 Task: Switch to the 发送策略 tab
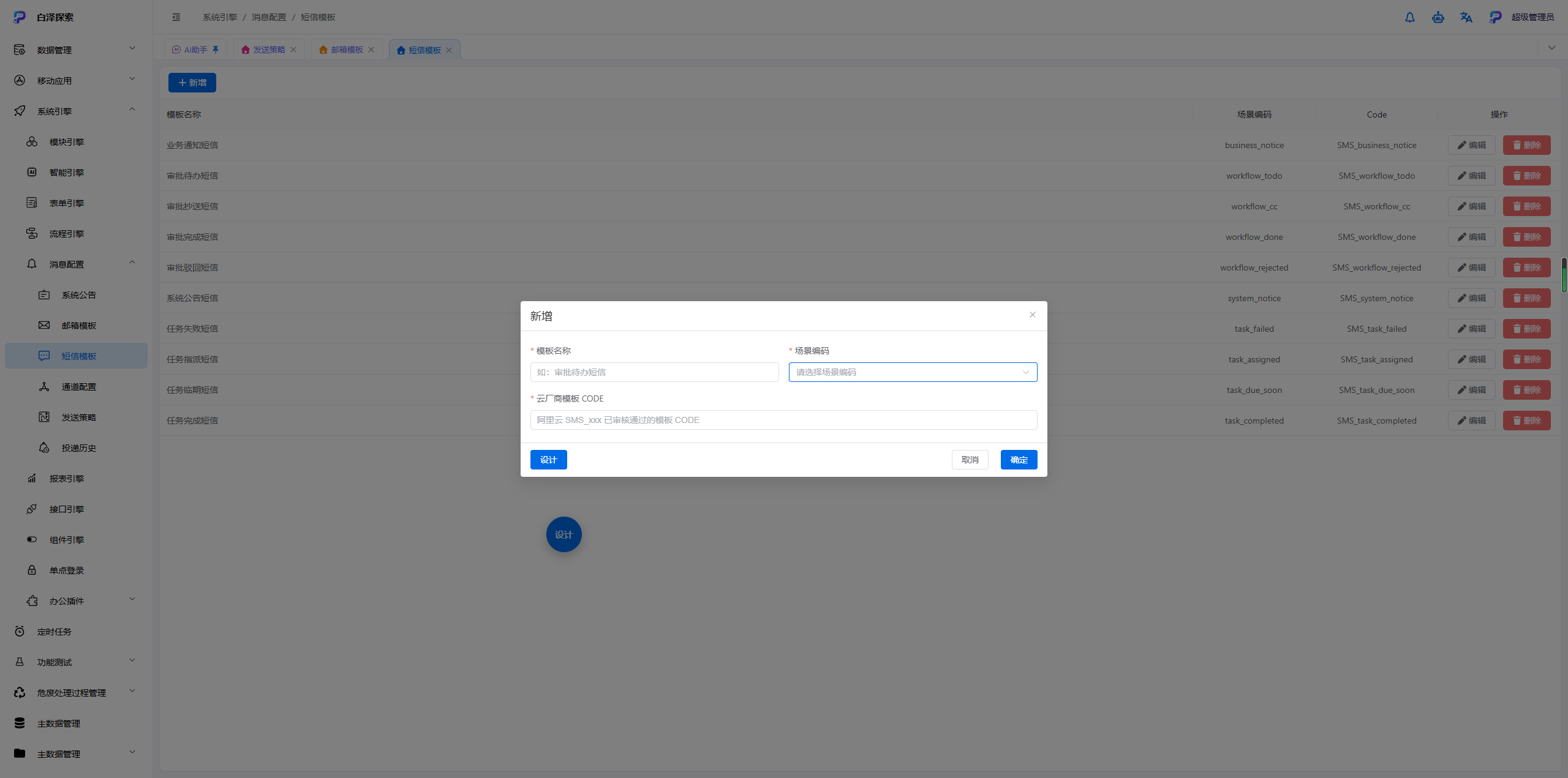269,50
